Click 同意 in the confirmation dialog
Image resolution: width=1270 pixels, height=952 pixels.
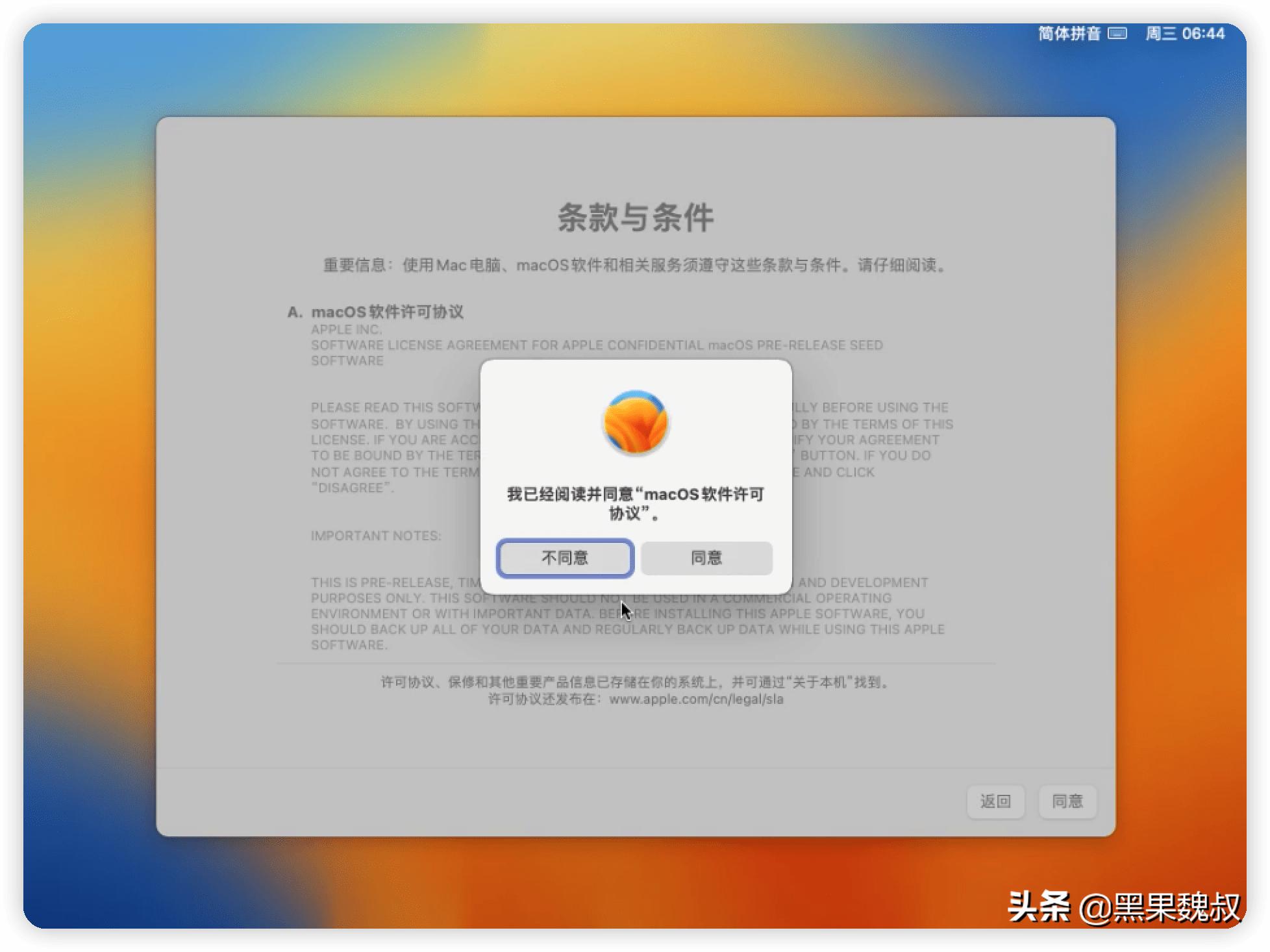705,558
